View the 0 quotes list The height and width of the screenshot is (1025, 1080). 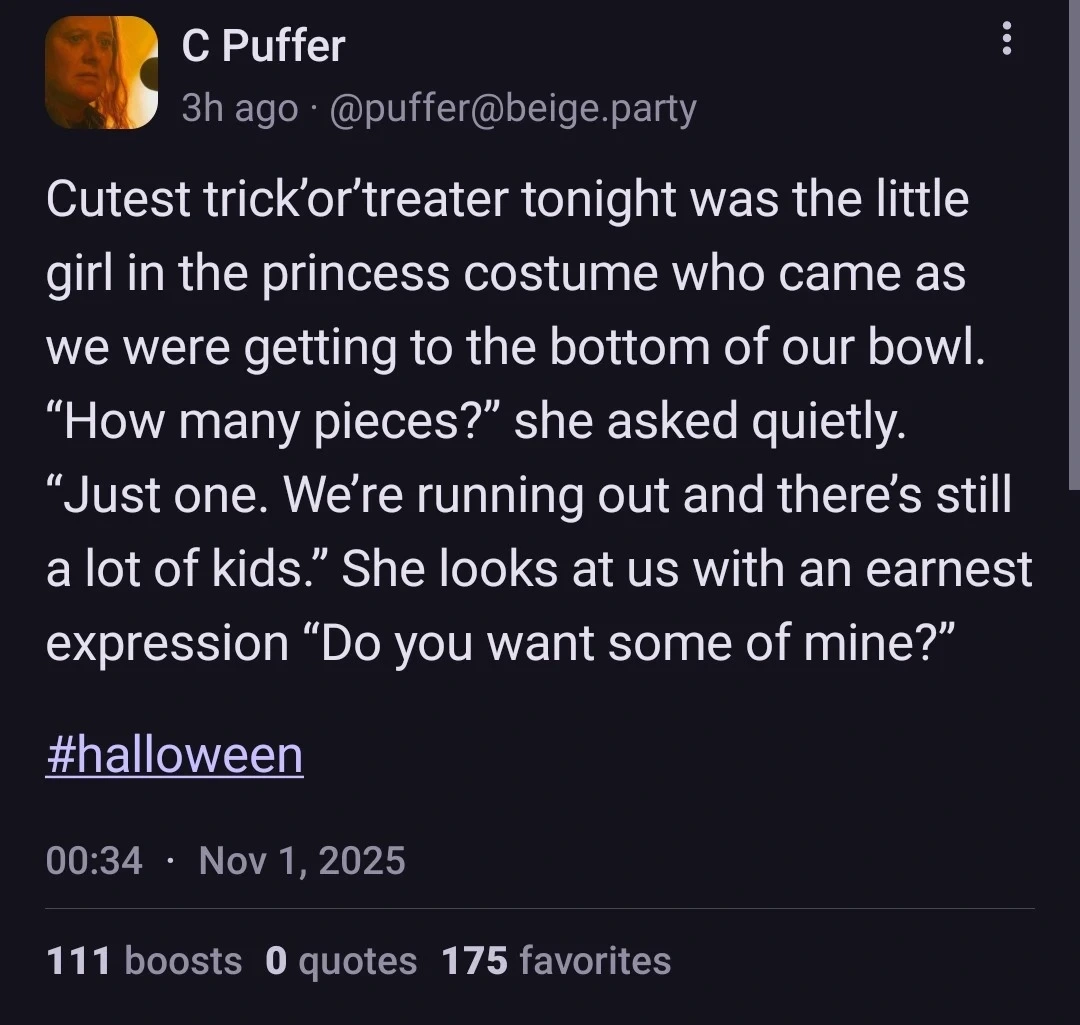click(341, 961)
